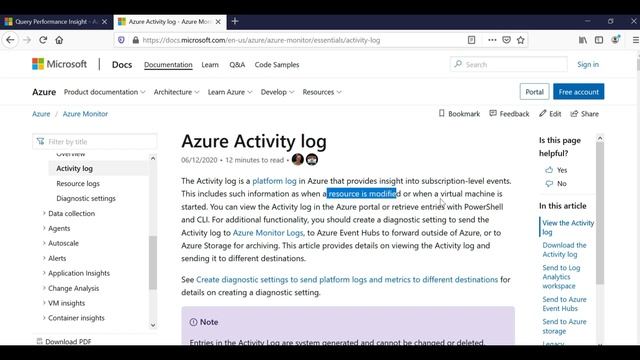
Task: Expand VM insights tree node
Action: [44, 303]
